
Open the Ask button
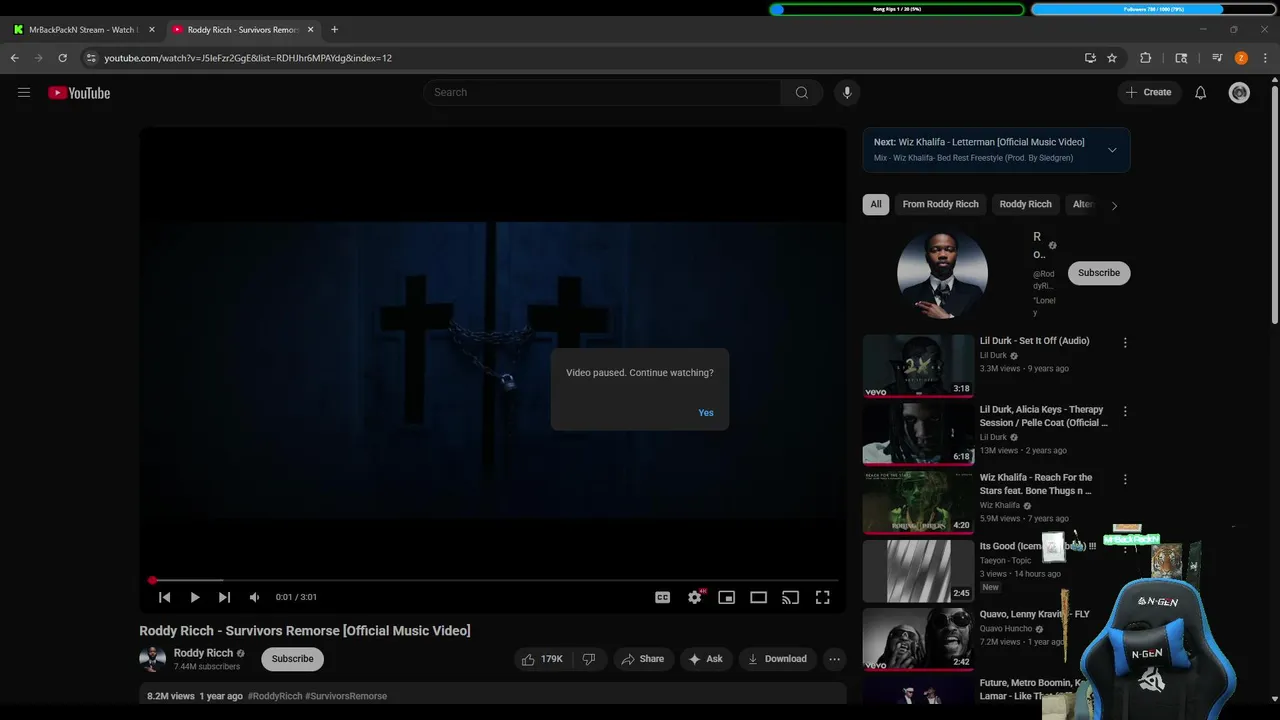[706, 659]
